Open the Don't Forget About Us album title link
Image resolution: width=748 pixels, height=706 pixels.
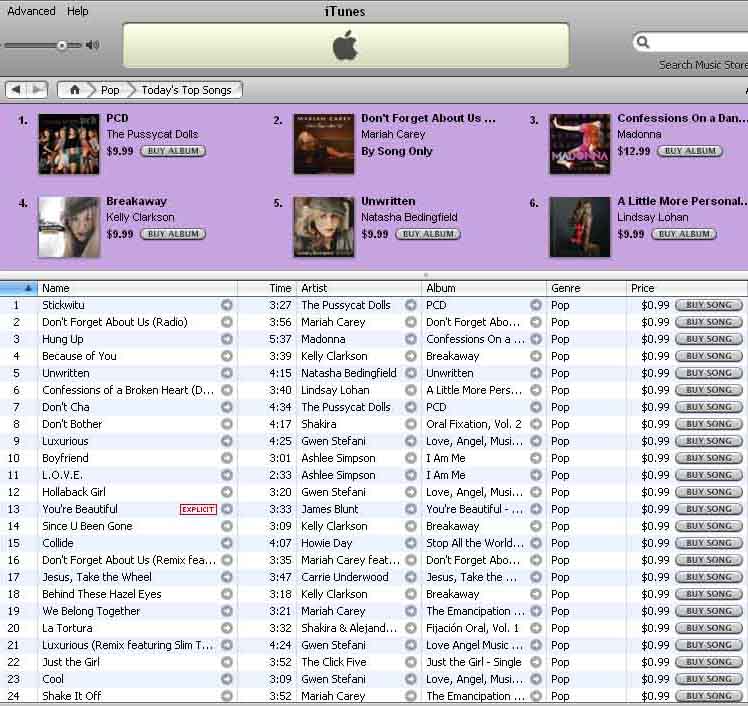(428, 118)
